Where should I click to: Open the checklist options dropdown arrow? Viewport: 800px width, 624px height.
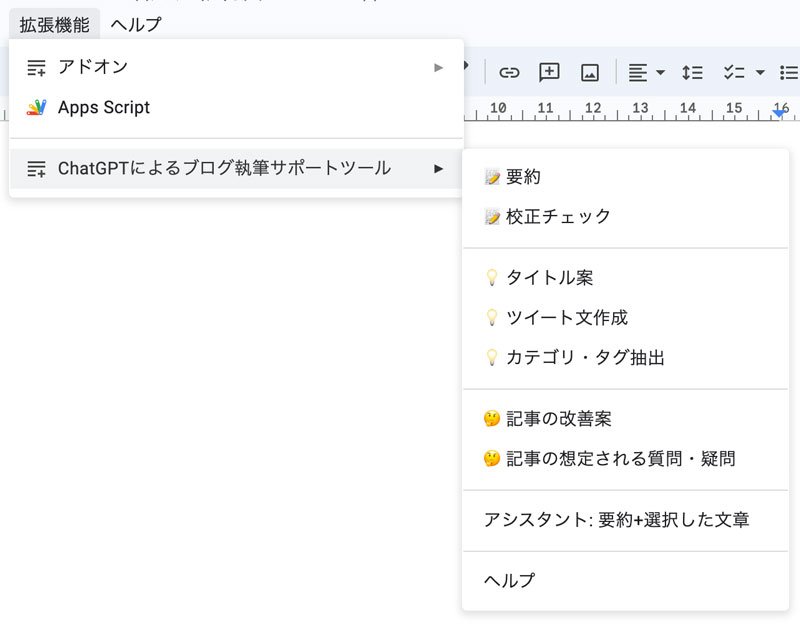pyautogui.click(x=760, y=72)
